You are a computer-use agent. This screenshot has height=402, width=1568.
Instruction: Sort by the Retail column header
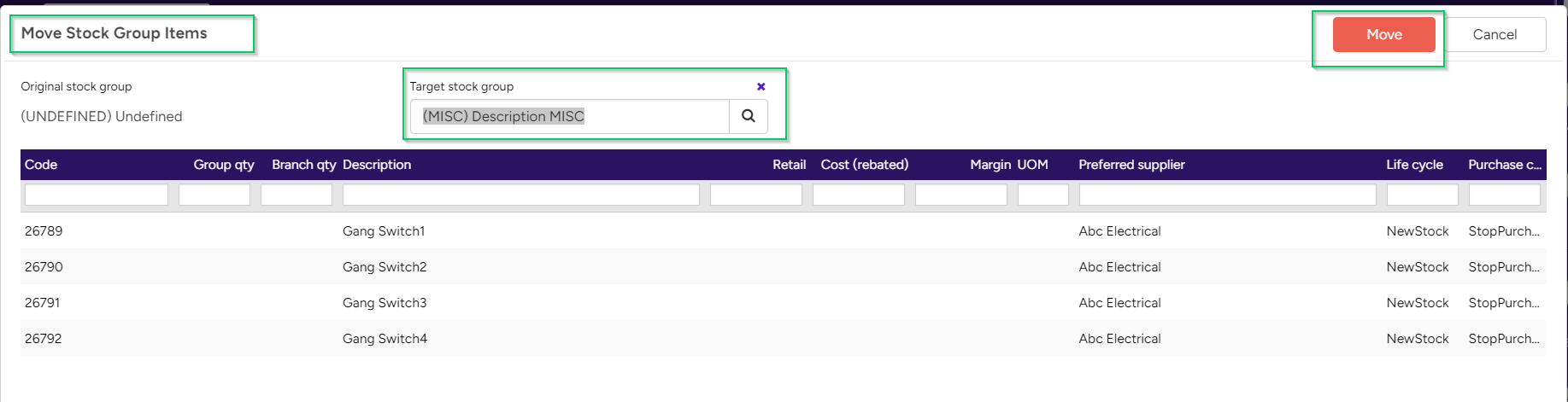click(x=789, y=165)
